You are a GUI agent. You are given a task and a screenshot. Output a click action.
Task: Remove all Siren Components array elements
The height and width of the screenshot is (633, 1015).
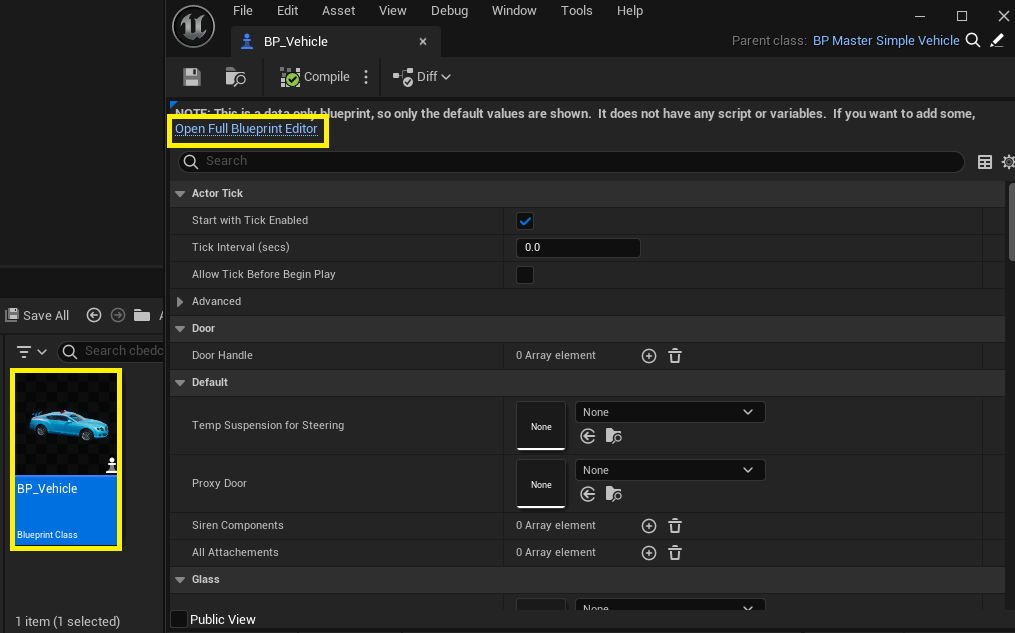point(675,526)
